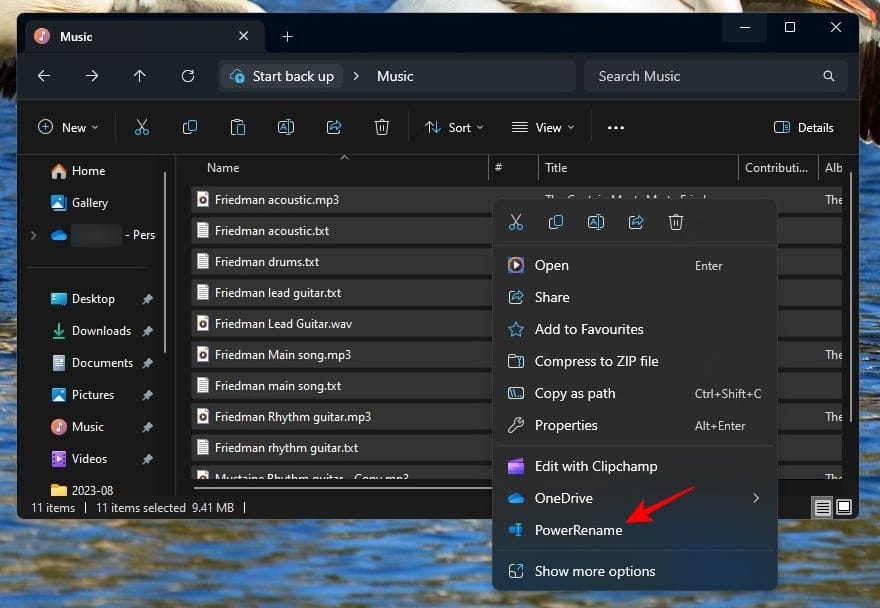The image size is (880, 608).
Task: Click the Refresh icon in the navigation bar
Action: point(188,76)
